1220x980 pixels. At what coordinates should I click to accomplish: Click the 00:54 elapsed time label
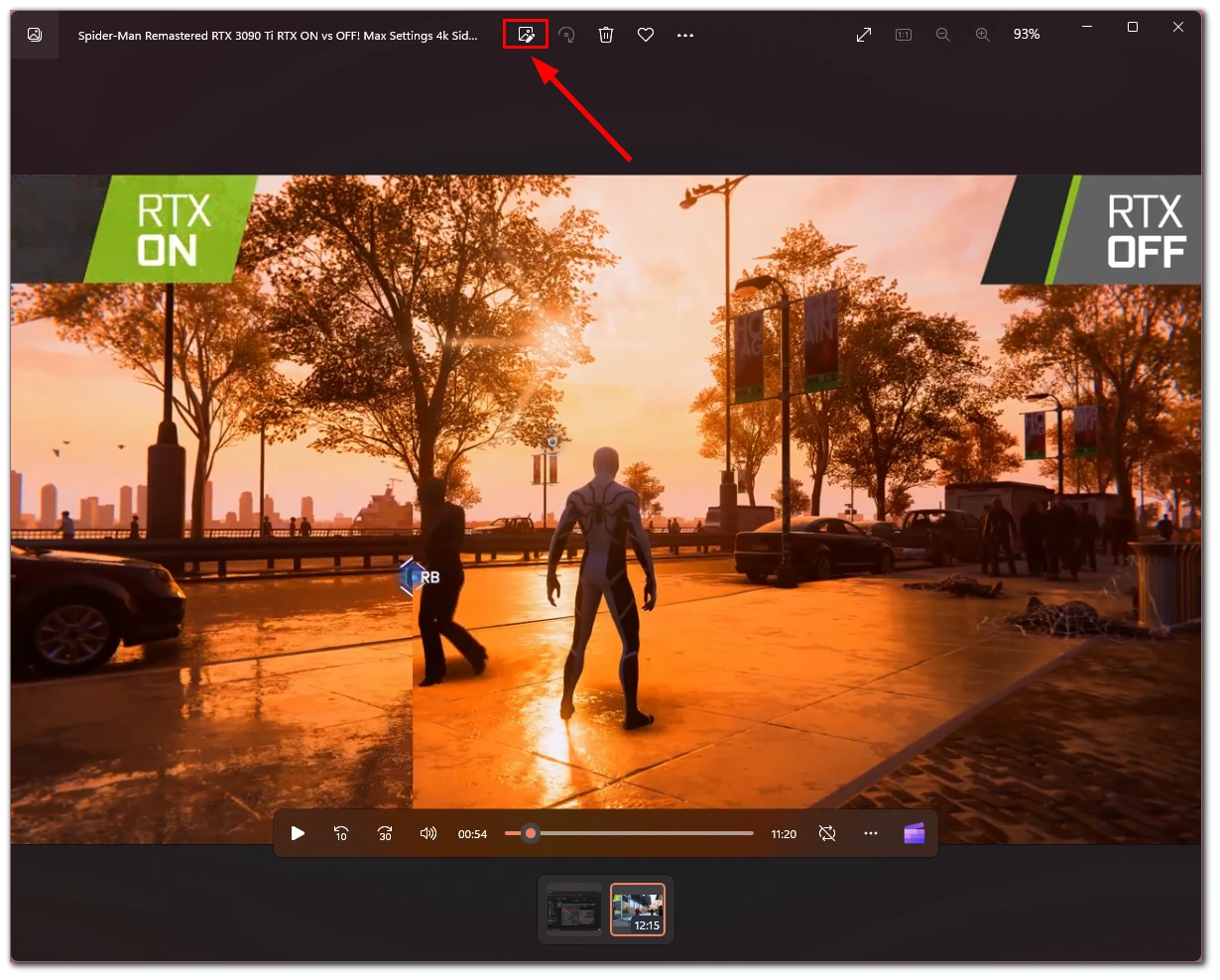(472, 834)
